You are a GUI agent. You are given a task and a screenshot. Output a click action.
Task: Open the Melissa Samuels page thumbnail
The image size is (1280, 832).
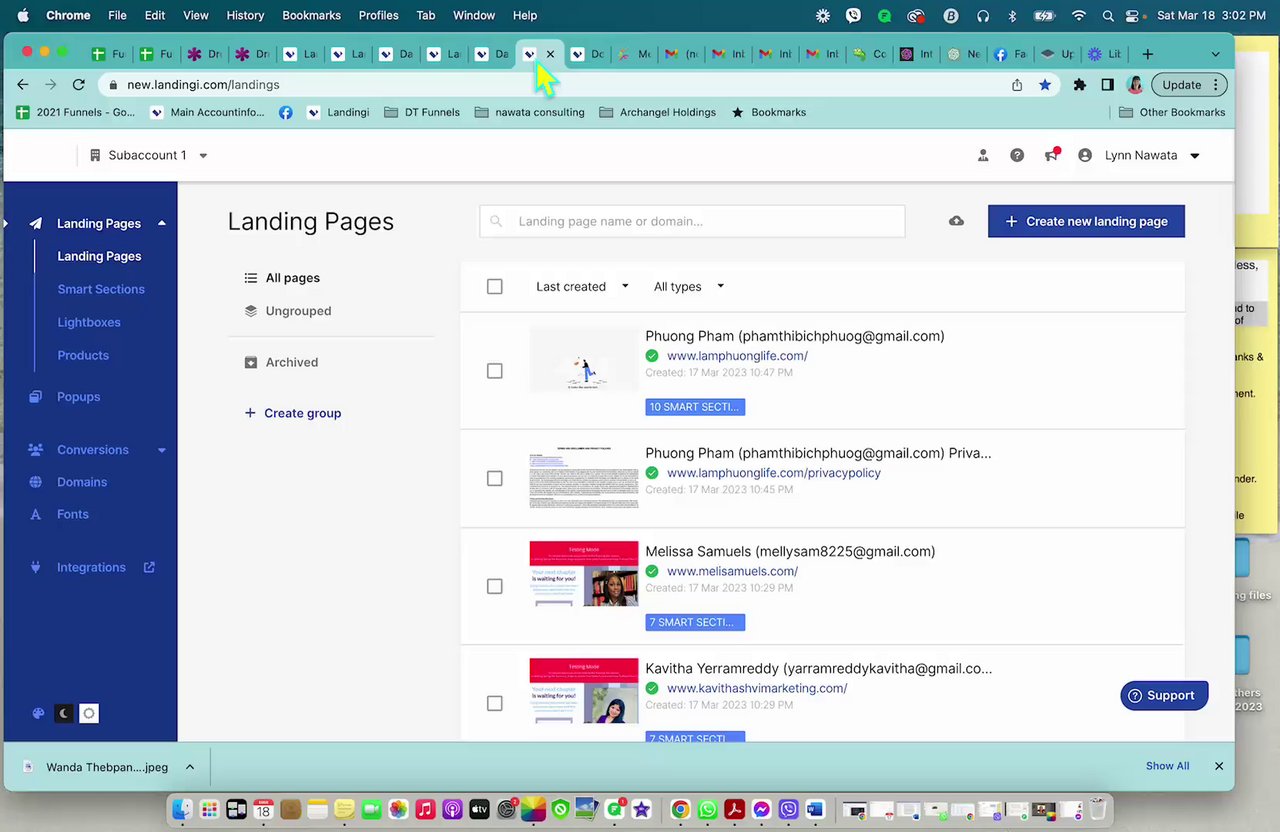(x=584, y=574)
